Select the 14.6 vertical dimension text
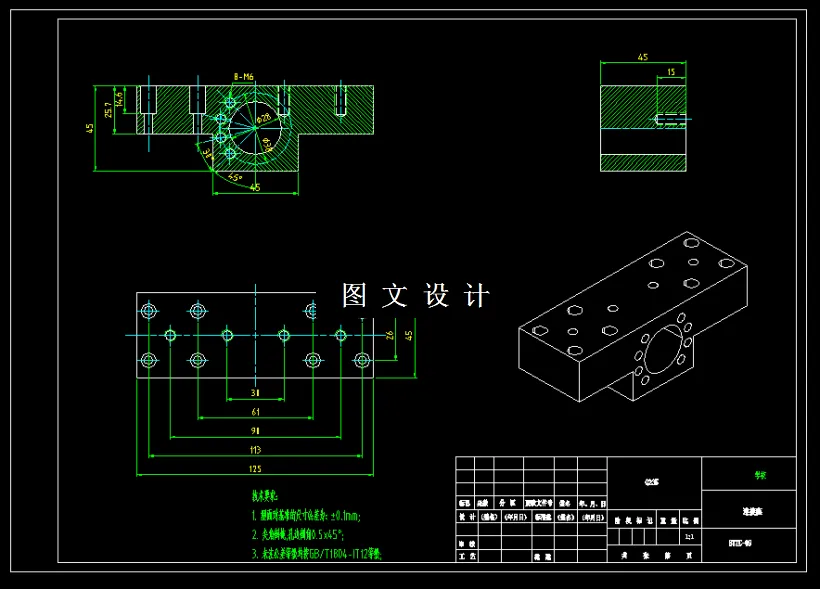The image size is (820, 589). tap(120, 99)
